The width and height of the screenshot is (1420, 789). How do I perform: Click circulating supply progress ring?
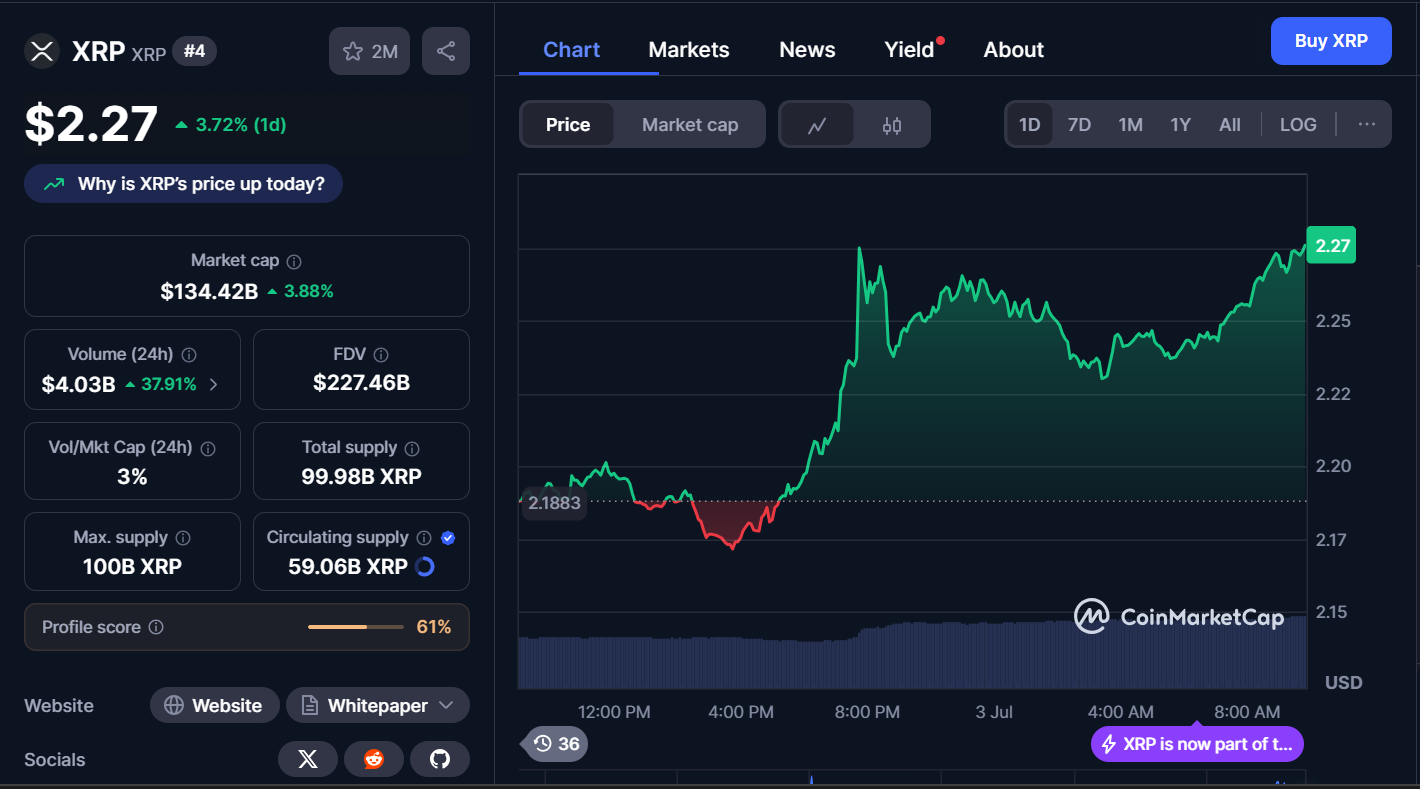point(424,567)
